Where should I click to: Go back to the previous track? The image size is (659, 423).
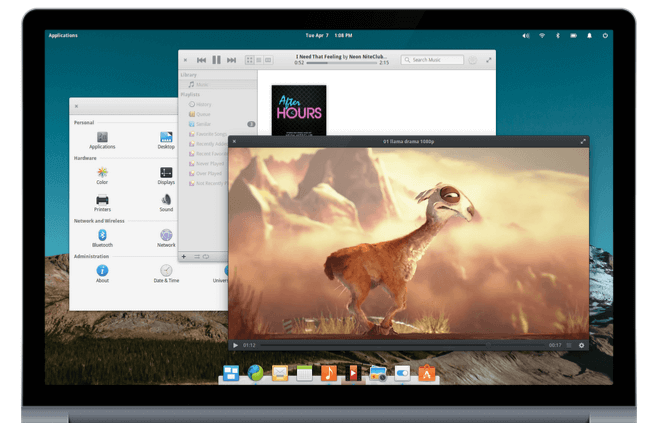202,60
